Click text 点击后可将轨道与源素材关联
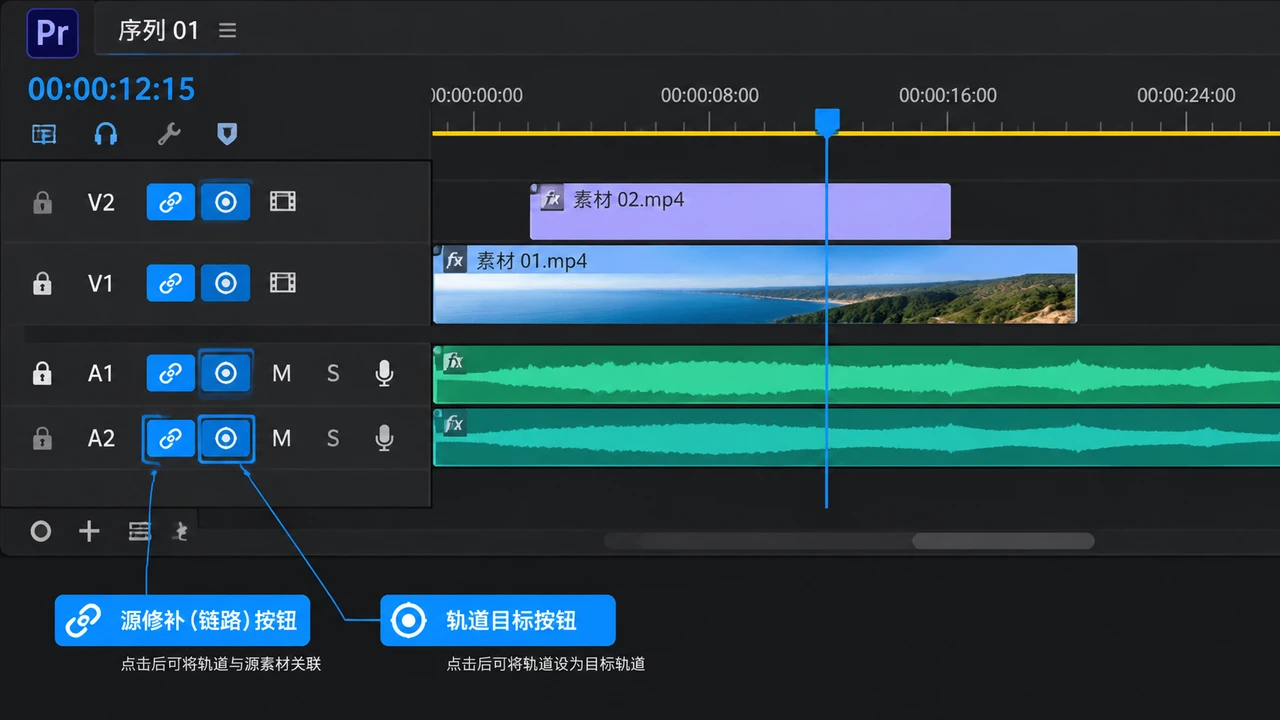Viewport: 1280px width, 720px height. click(x=221, y=664)
